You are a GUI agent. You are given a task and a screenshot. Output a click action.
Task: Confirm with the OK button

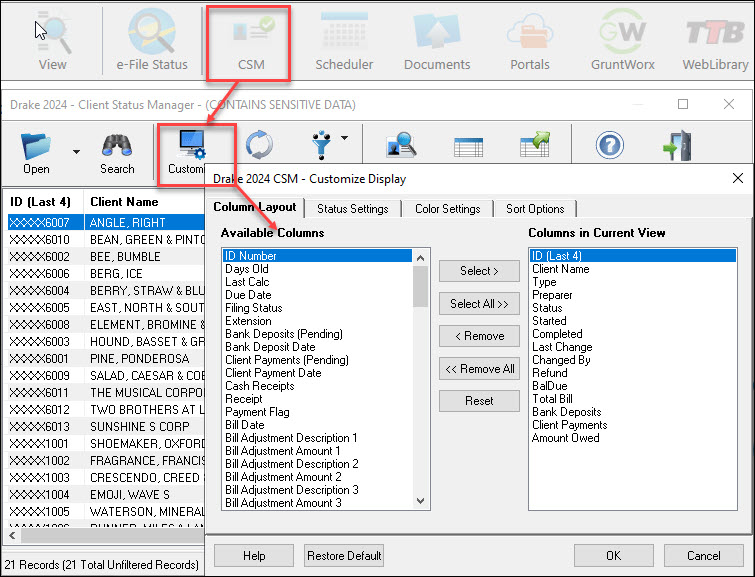(x=613, y=555)
